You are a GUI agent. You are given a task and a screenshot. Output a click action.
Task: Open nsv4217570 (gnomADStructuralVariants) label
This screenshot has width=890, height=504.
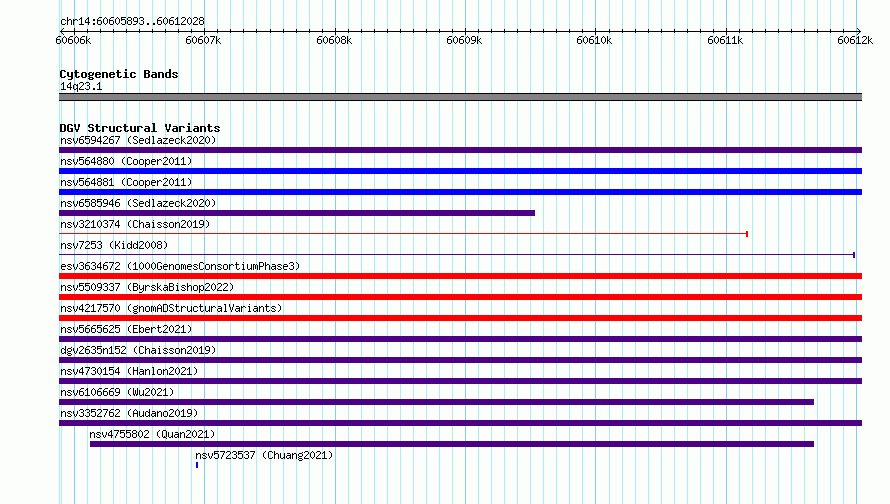[x=171, y=308]
